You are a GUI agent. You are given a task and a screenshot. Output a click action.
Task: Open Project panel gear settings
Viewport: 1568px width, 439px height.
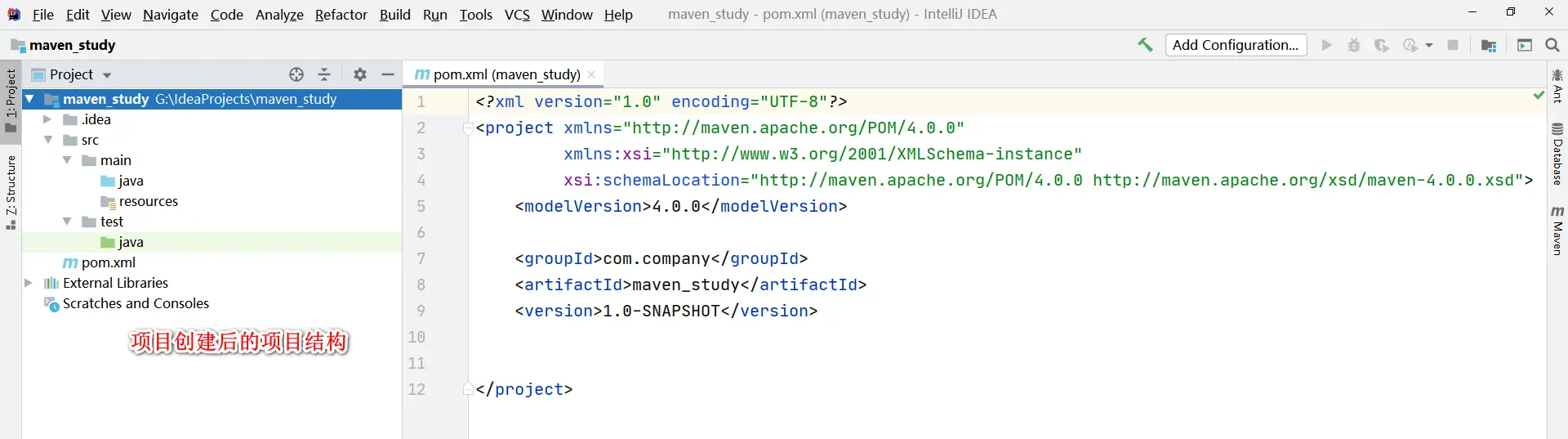click(x=360, y=74)
